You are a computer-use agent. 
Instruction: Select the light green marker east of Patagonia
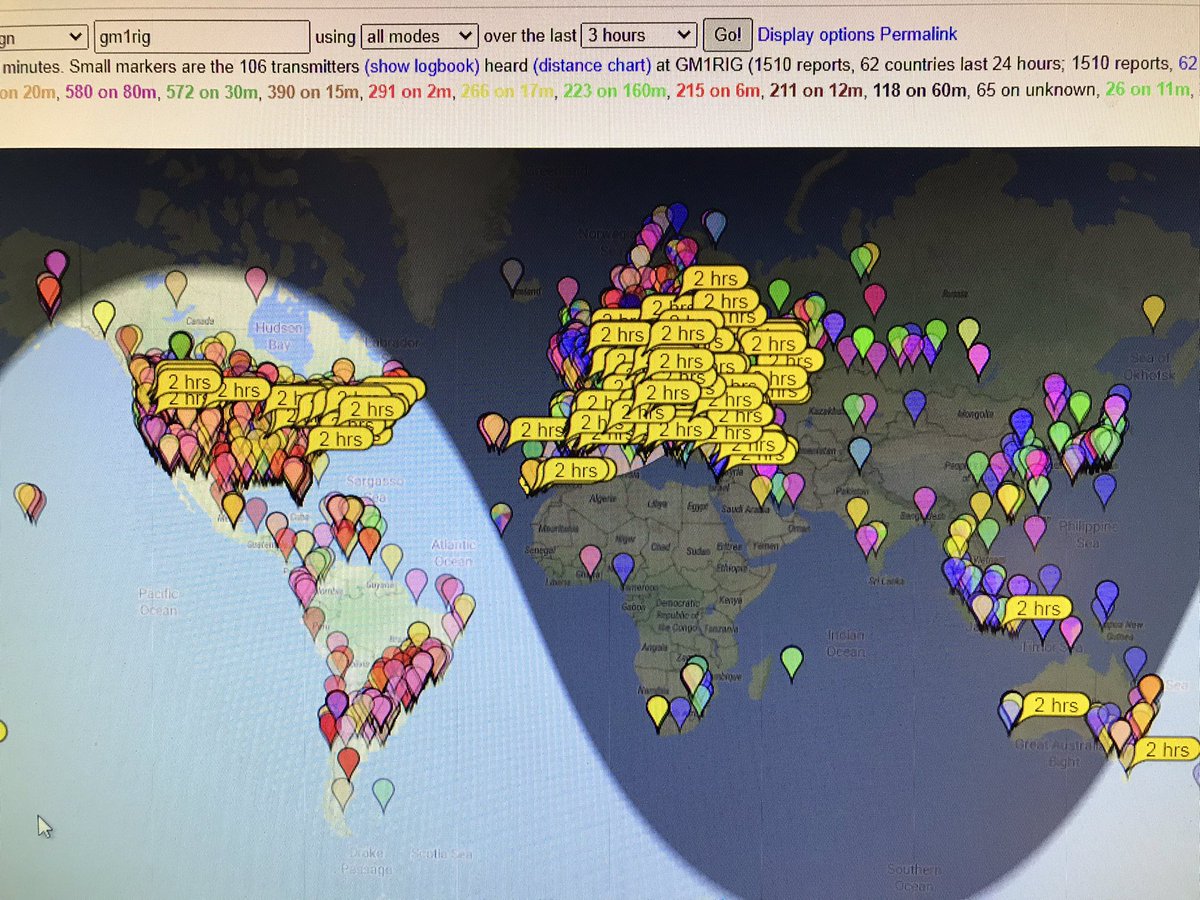pyautogui.click(x=384, y=794)
